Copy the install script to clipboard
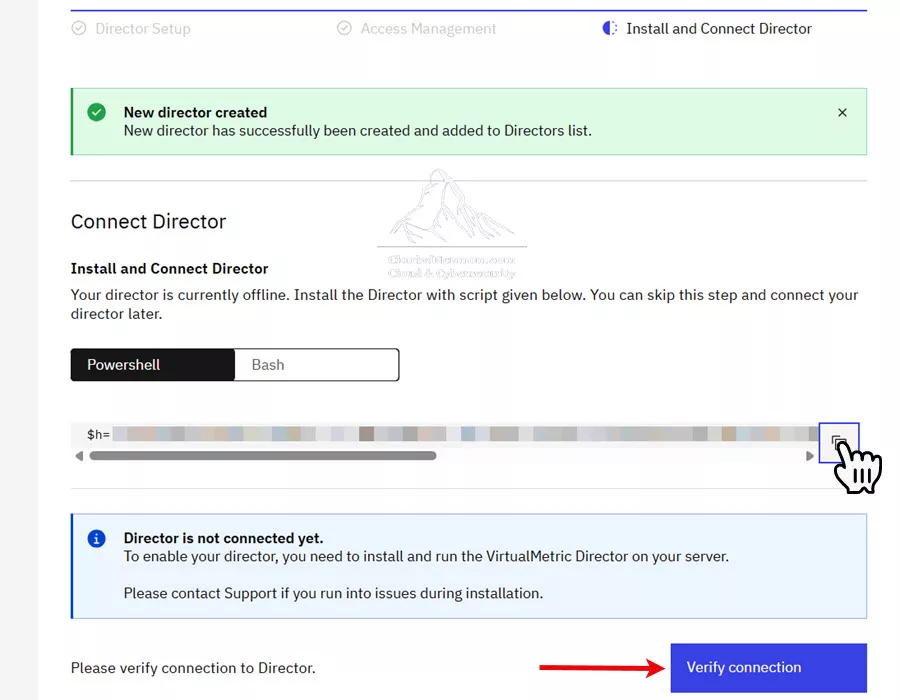The height and width of the screenshot is (700, 900). pyautogui.click(x=839, y=442)
